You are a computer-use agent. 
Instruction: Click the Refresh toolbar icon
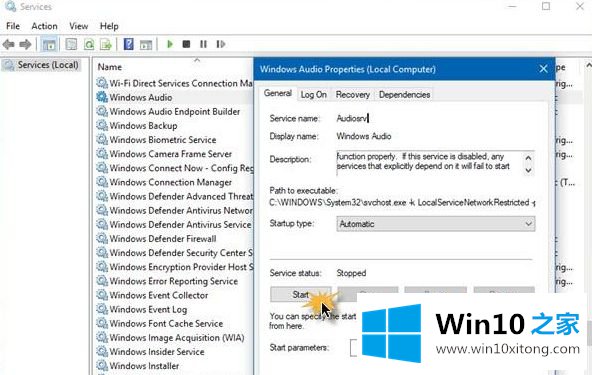click(x=89, y=45)
